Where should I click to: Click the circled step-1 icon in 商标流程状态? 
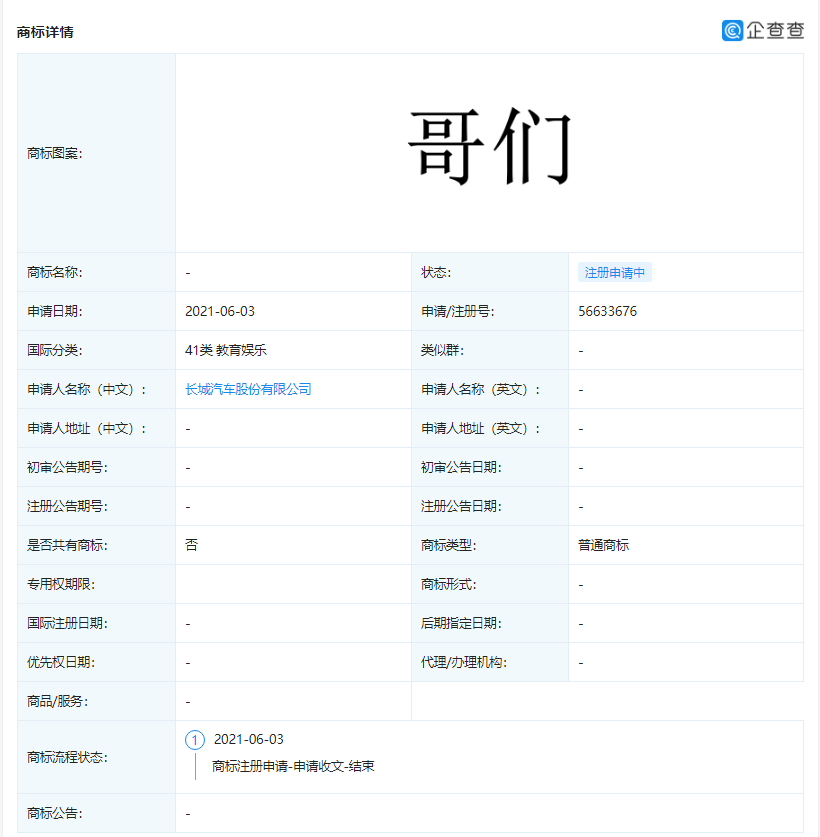pos(196,740)
